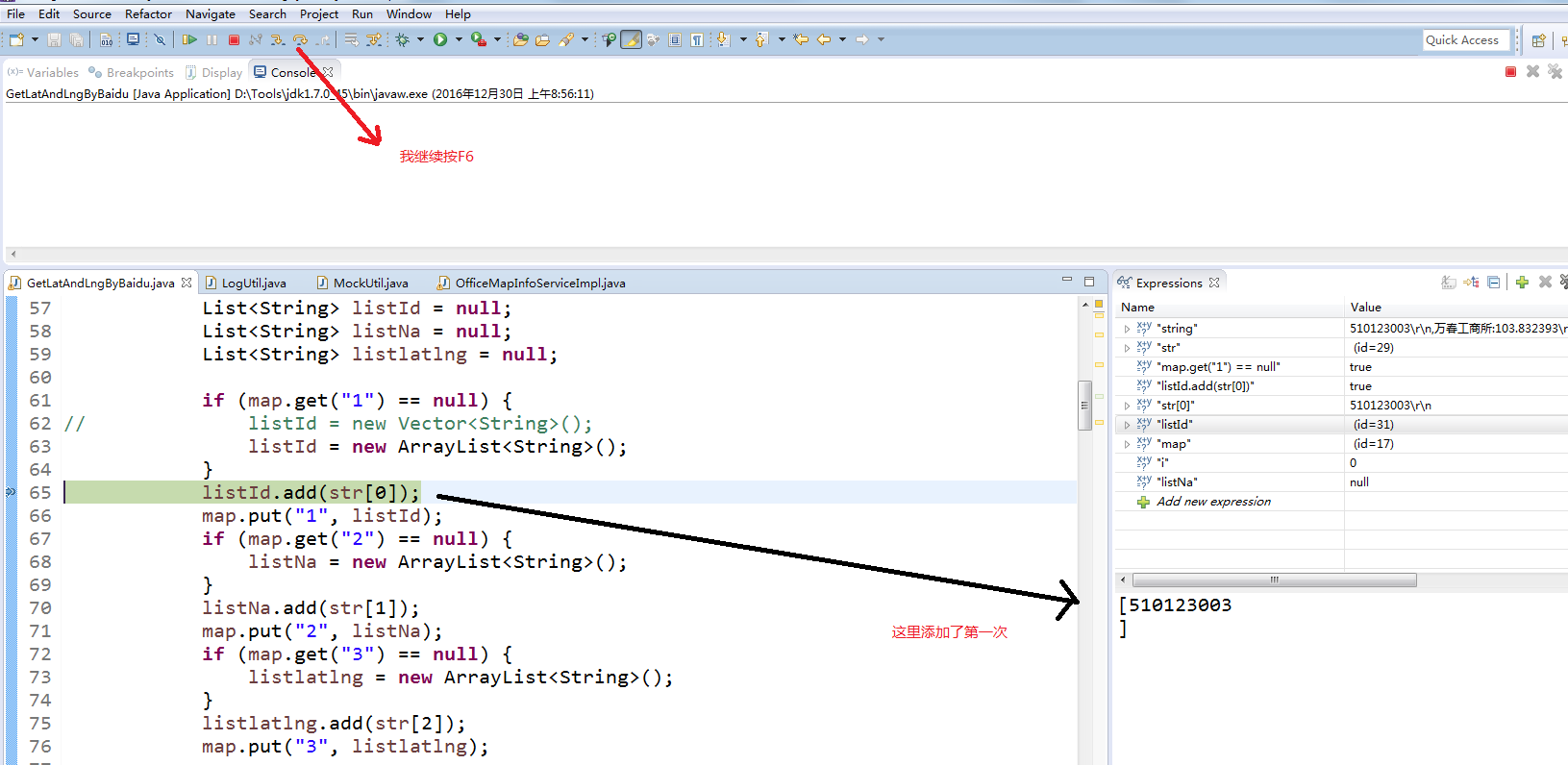1568x765 pixels.
Task: Click the Step Into icon
Action: [x=278, y=39]
